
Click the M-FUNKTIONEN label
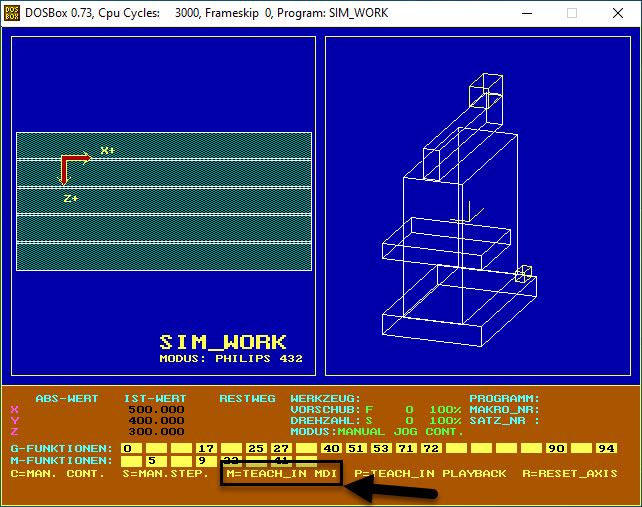61,461
